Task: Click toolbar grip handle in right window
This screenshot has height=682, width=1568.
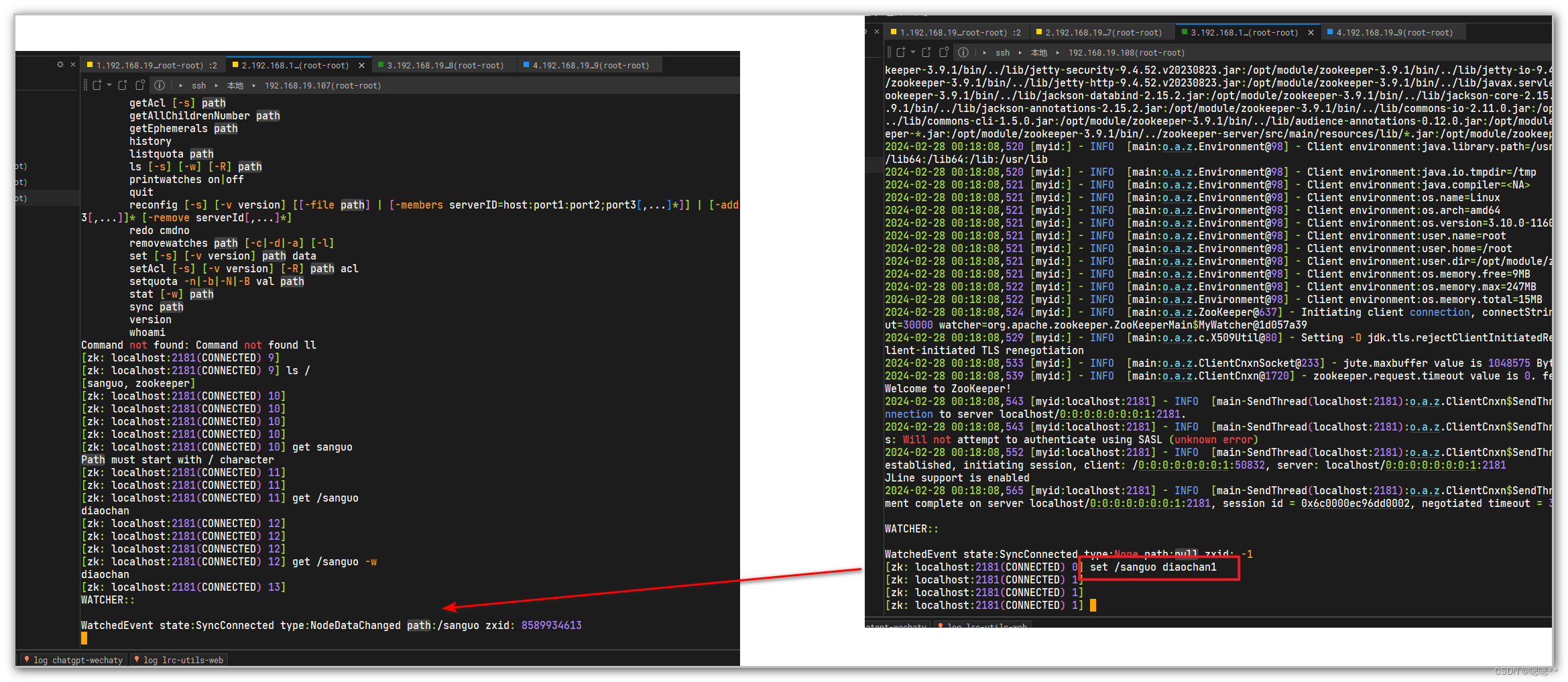Action: click(889, 52)
